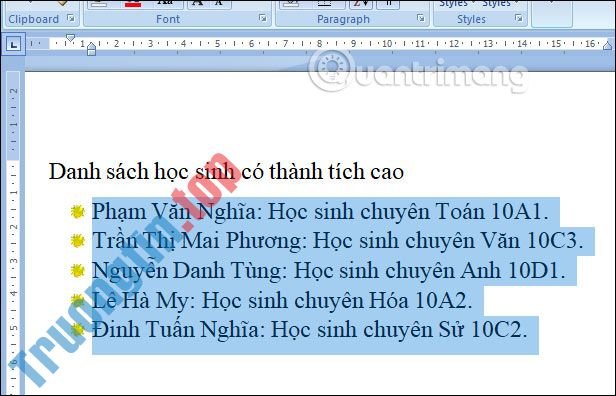
Task: Click the line 'Phạm Văn Nghĩa: Học sinh chuyên Toán 10A1.'
Action: pyautogui.click(x=320, y=212)
